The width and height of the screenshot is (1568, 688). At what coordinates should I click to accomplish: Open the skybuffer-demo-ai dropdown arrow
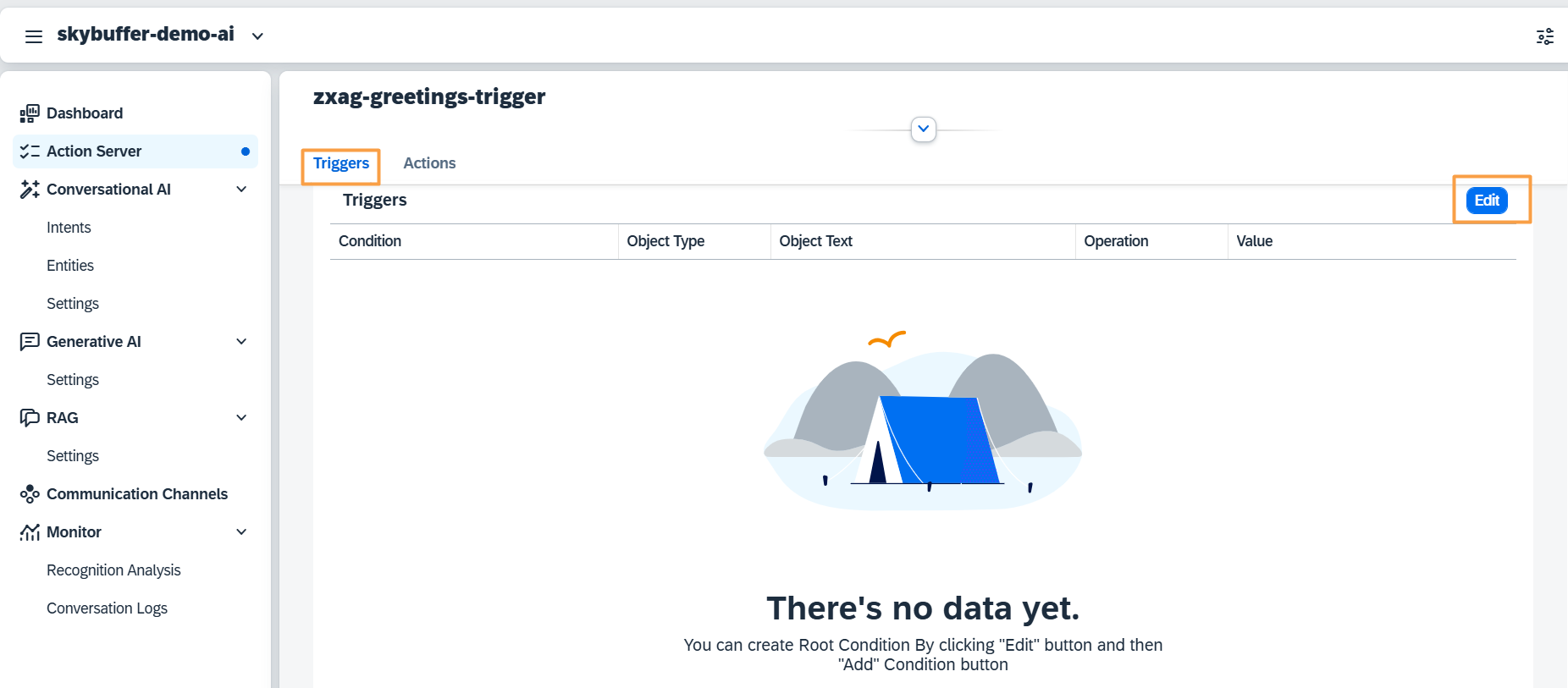(257, 36)
